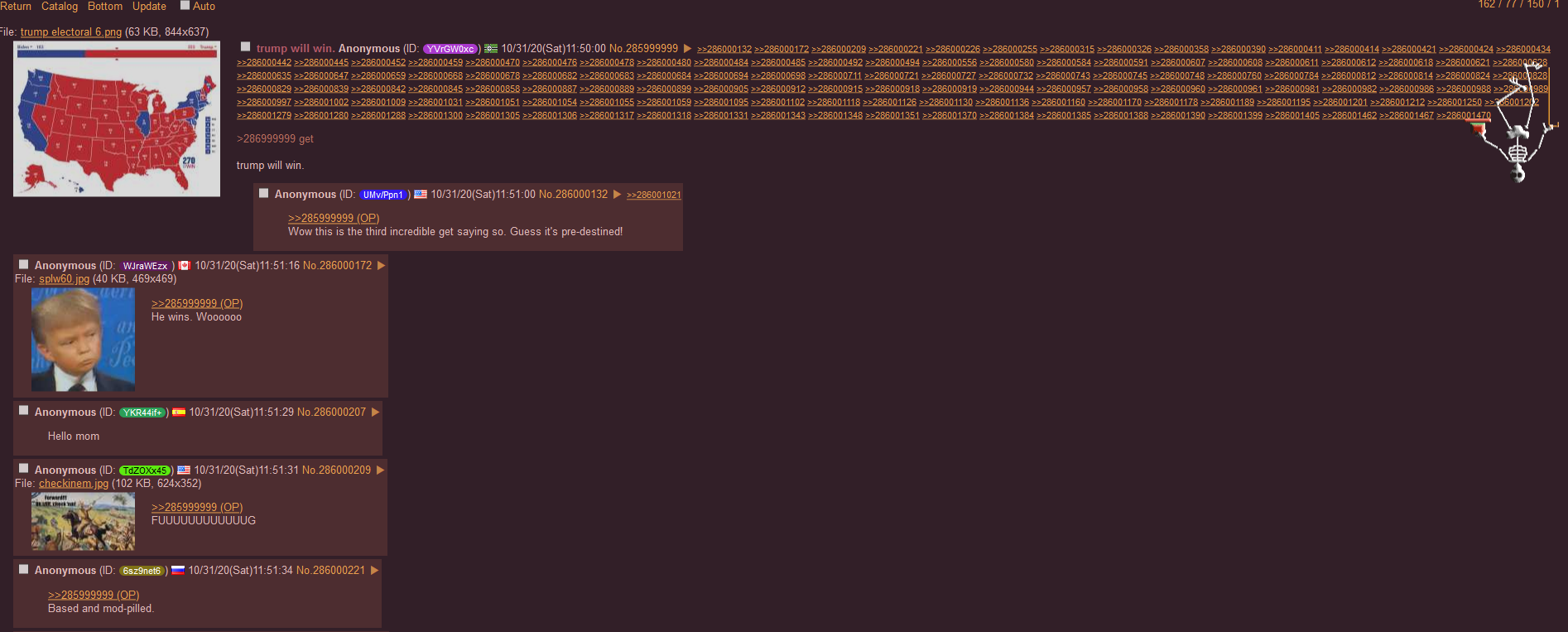Click quote link in post 286000221

(x=94, y=595)
